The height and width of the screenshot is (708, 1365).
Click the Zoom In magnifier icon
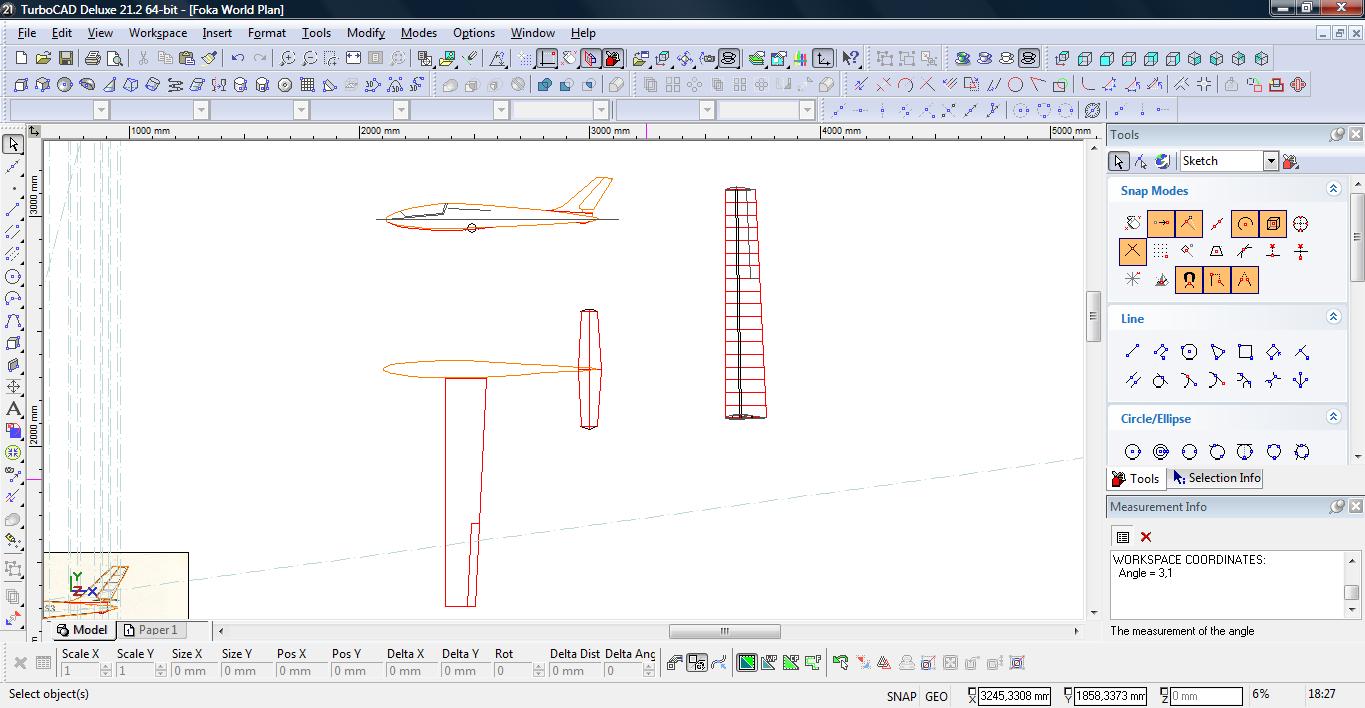287,59
